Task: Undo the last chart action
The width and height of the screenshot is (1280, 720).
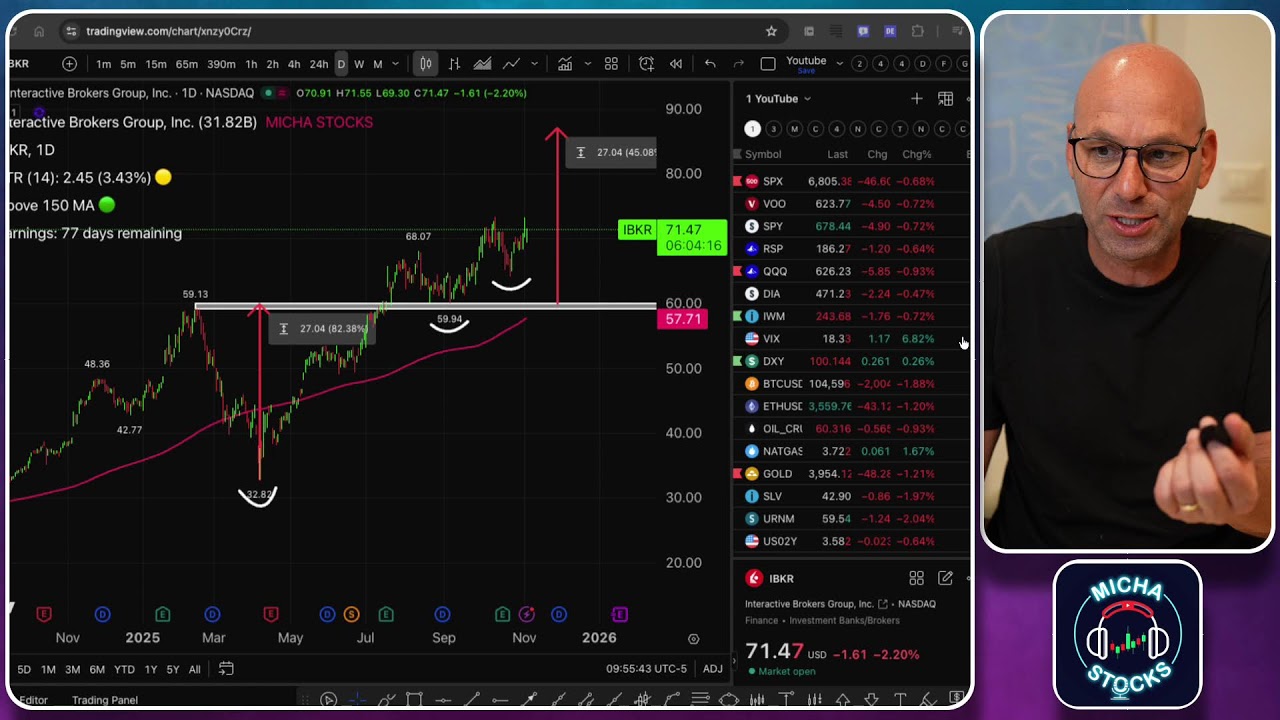Action: tap(710, 64)
